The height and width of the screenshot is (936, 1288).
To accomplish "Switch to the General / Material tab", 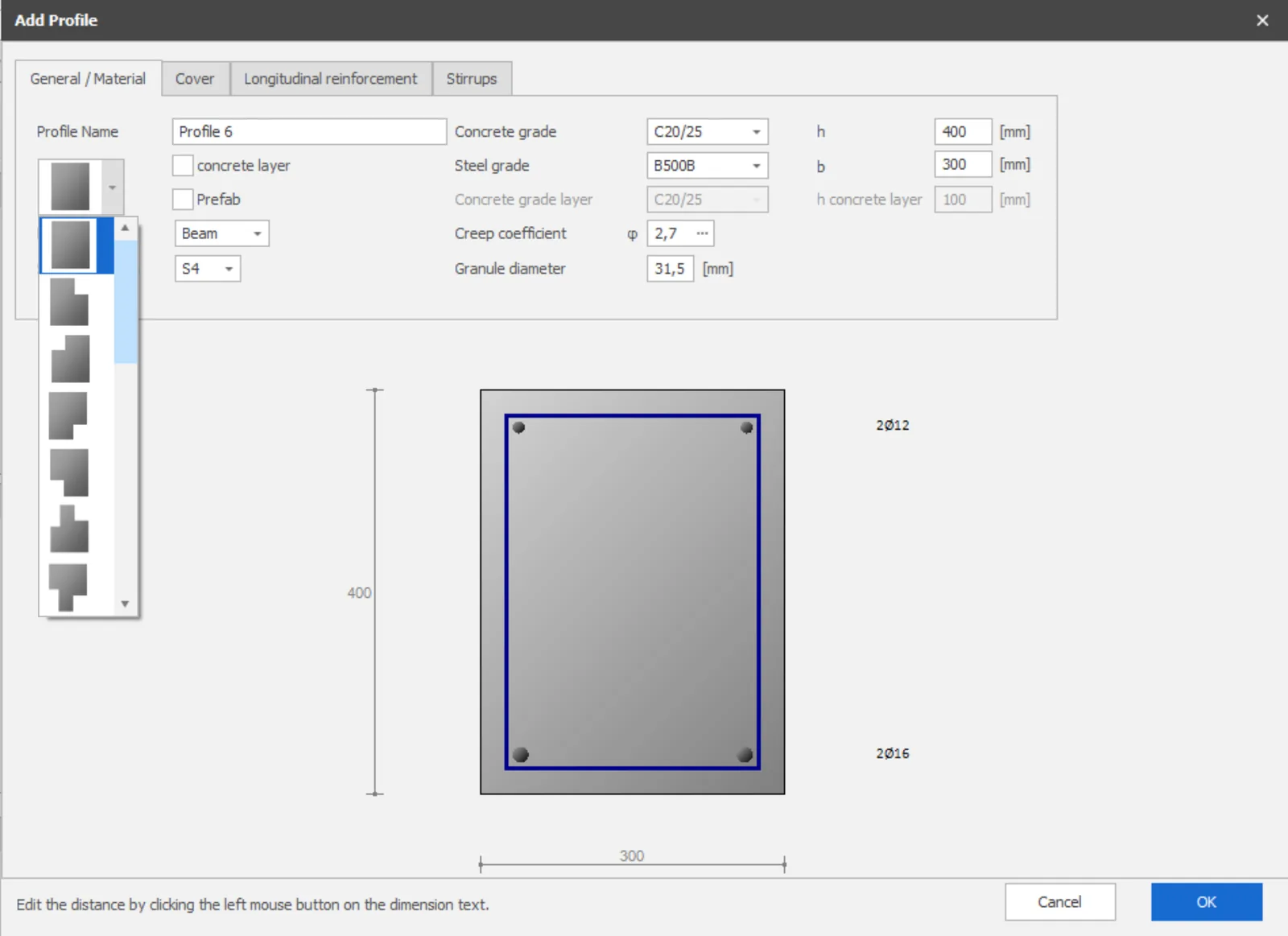I will coord(88,79).
